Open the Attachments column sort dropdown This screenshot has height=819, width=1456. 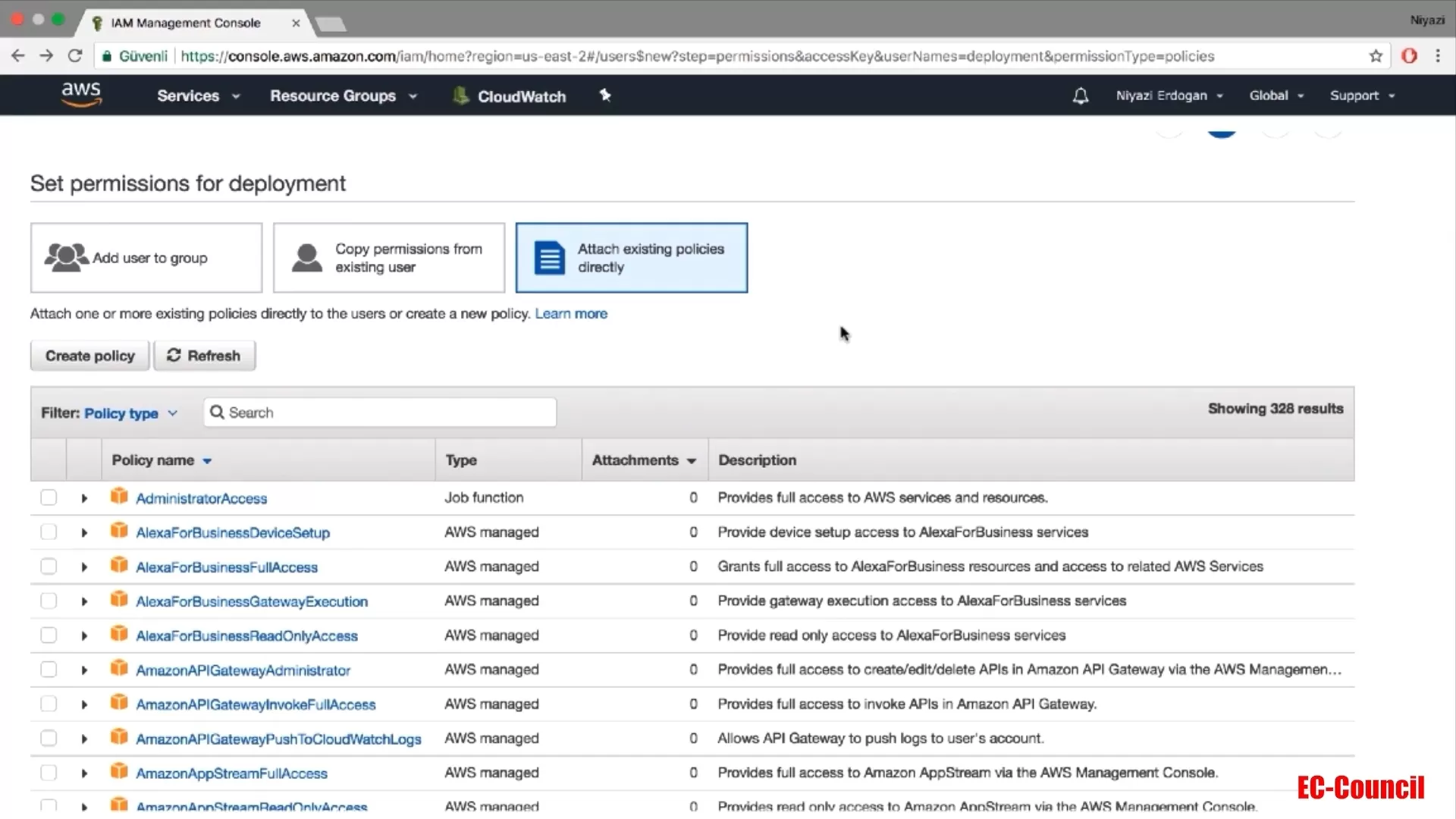point(692,460)
